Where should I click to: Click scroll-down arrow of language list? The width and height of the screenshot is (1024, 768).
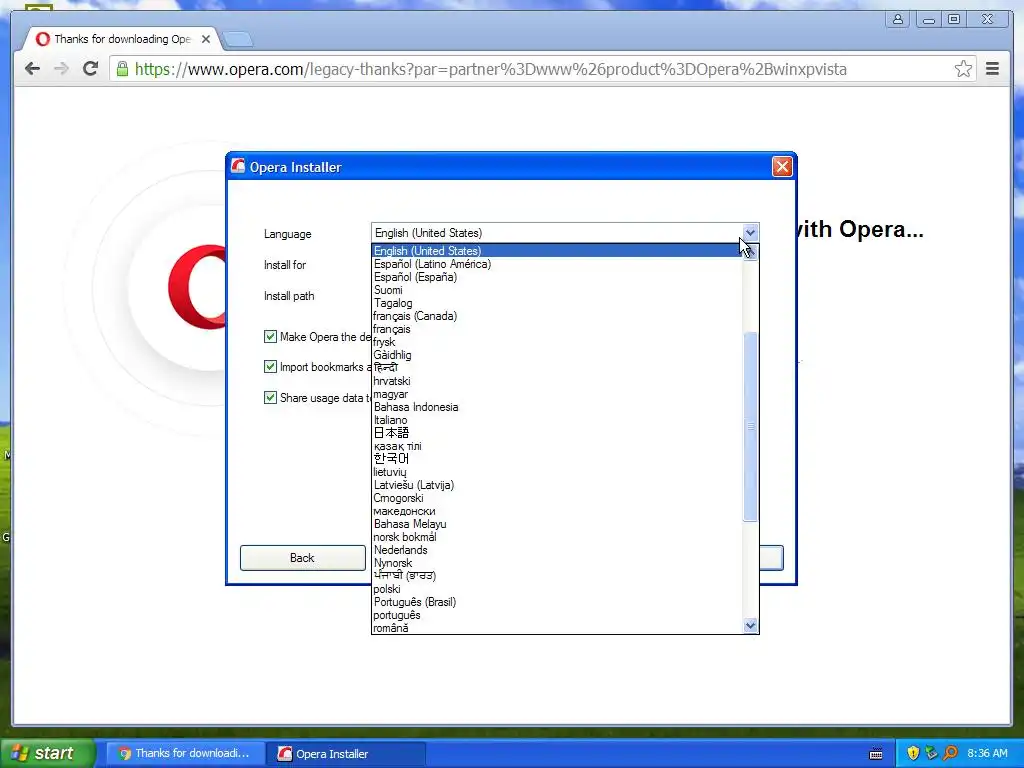[750, 625]
